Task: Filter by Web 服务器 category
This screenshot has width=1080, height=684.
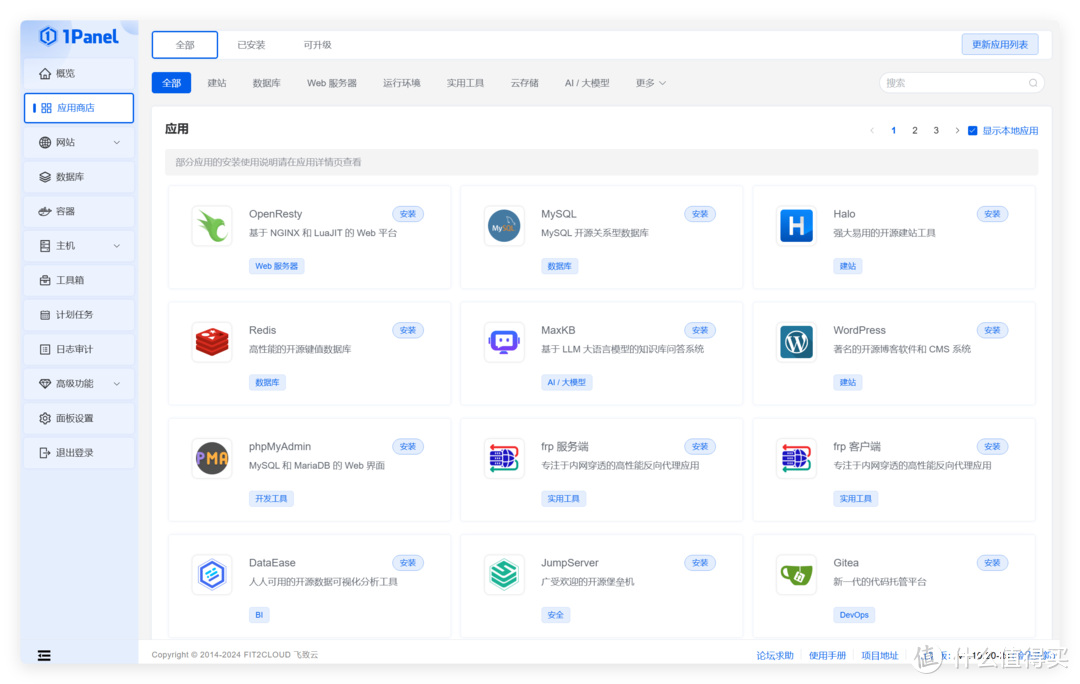Action: click(332, 83)
